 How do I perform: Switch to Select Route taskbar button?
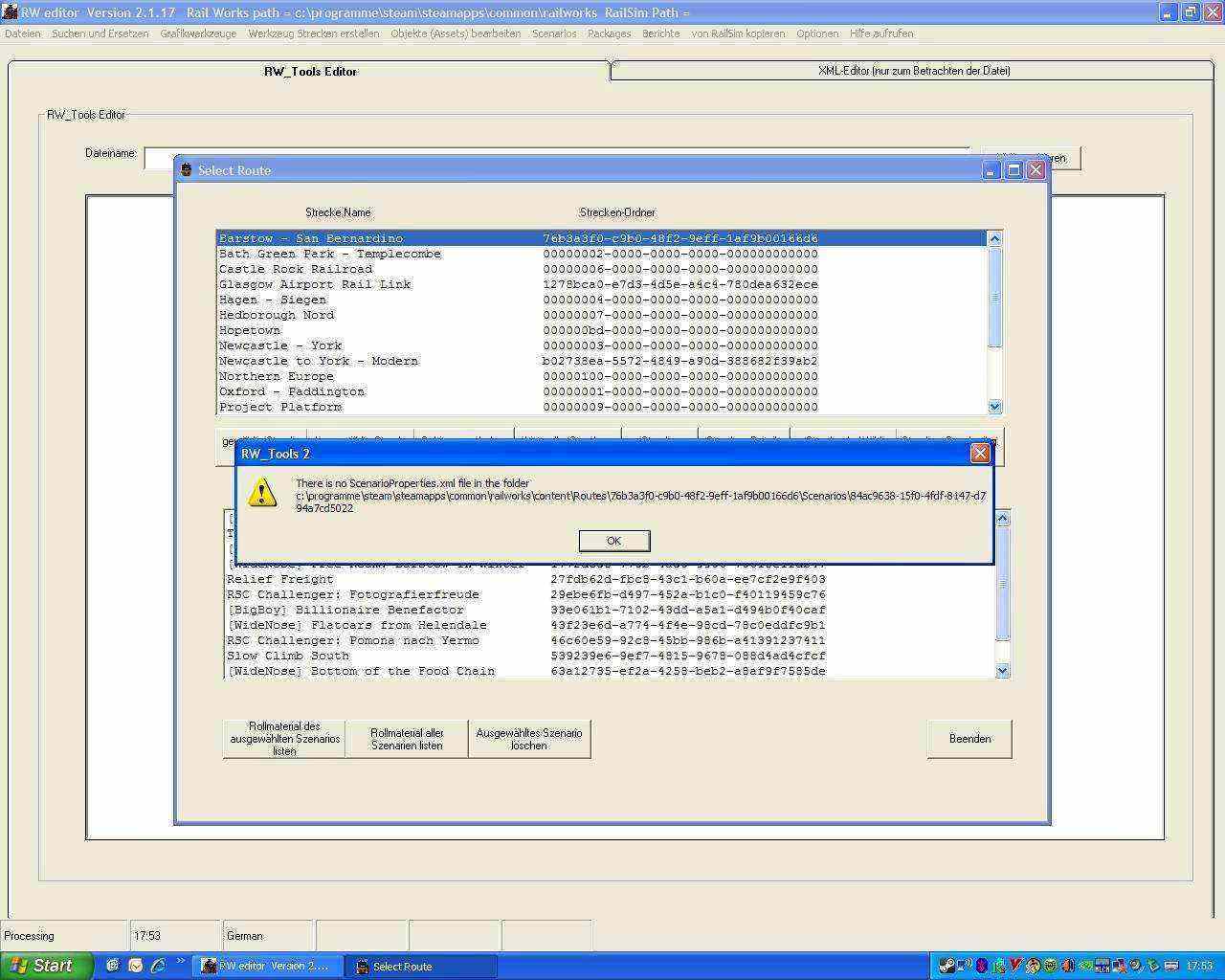tap(420, 967)
